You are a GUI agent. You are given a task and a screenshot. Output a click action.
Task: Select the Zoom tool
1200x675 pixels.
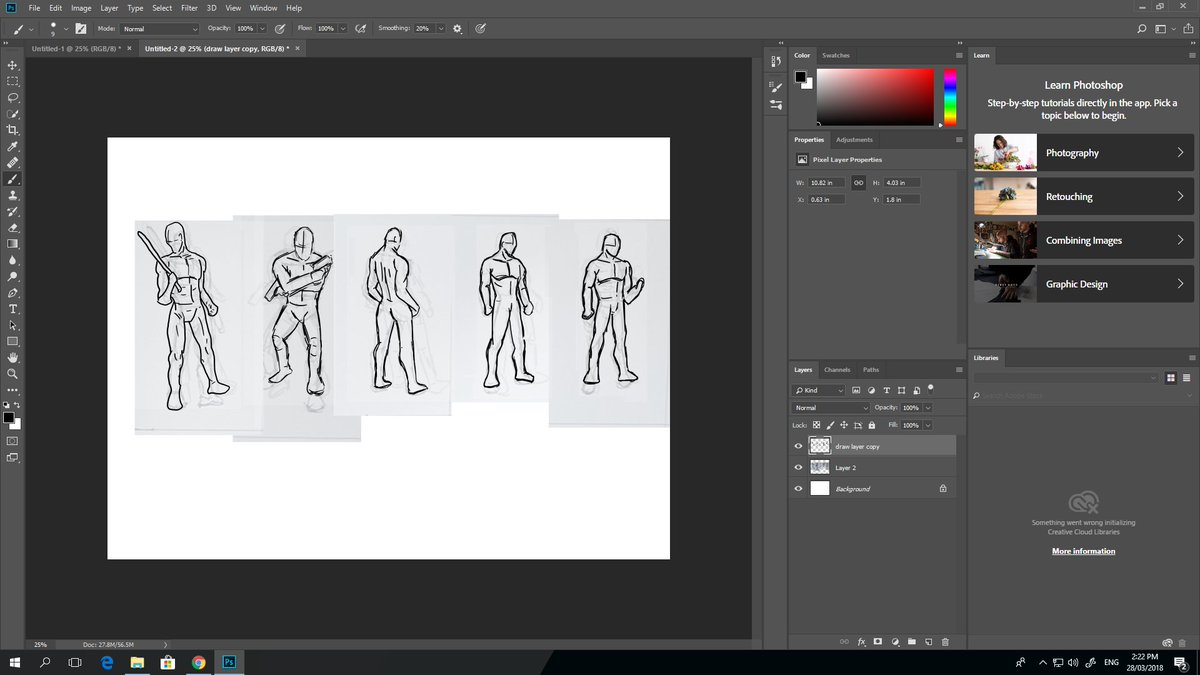point(13,374)
